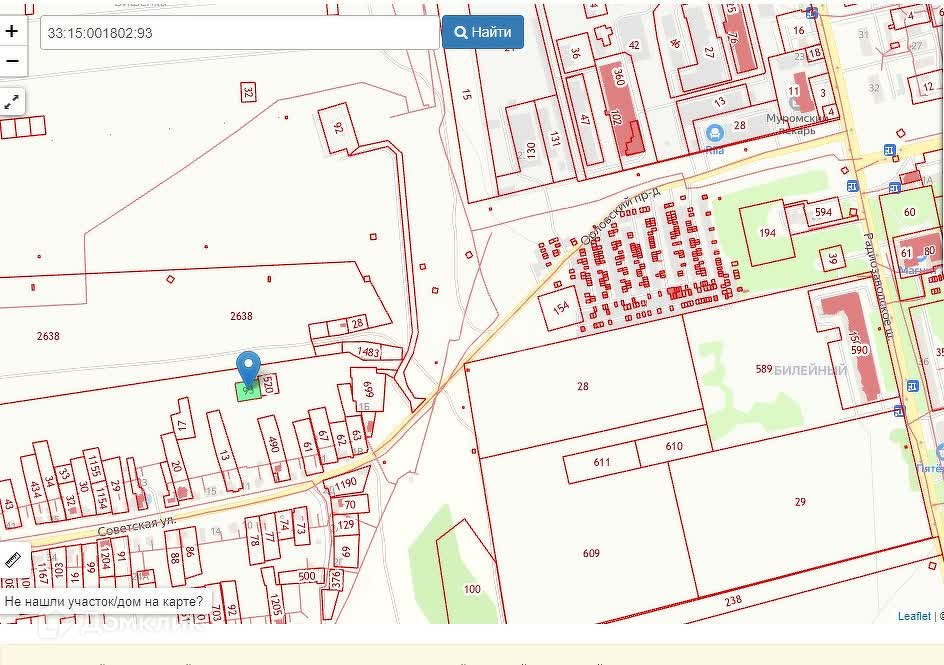Screen dimensions: 944x665
Task: Click the Найти search button
Action: click(482, 32)
